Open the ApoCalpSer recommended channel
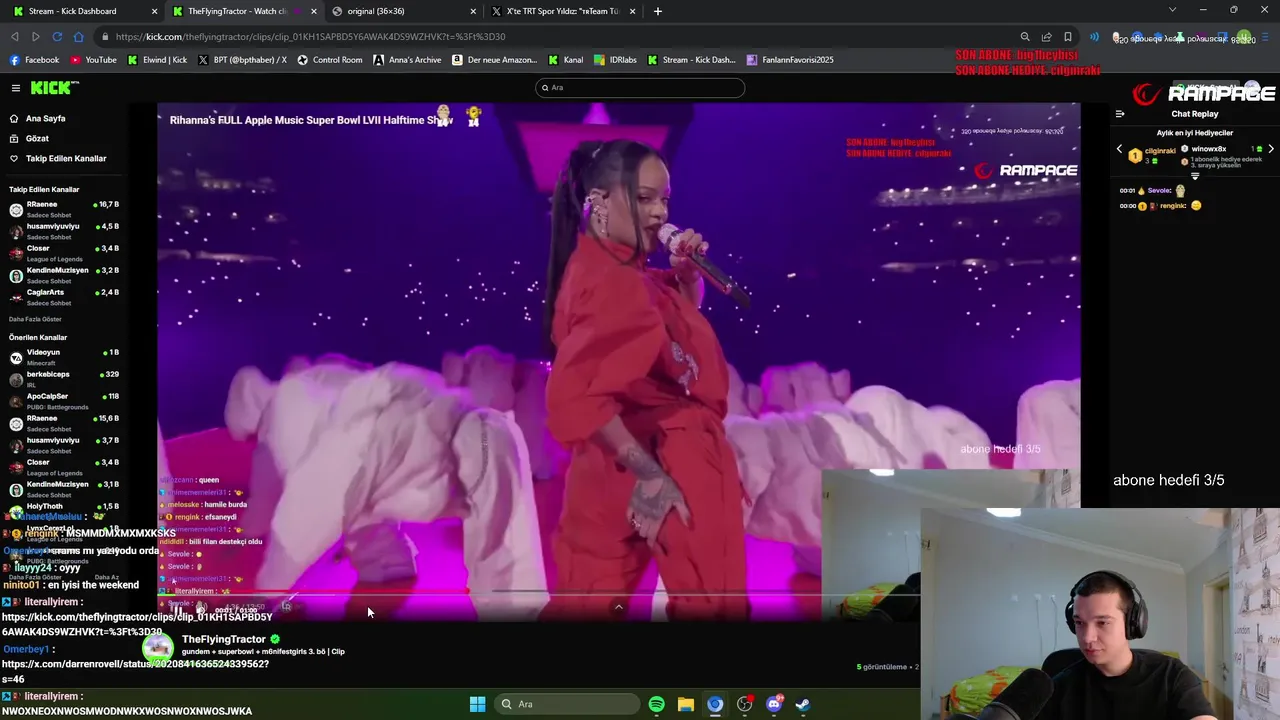This screenshot has height=720, width=1280. pos(64,400)
